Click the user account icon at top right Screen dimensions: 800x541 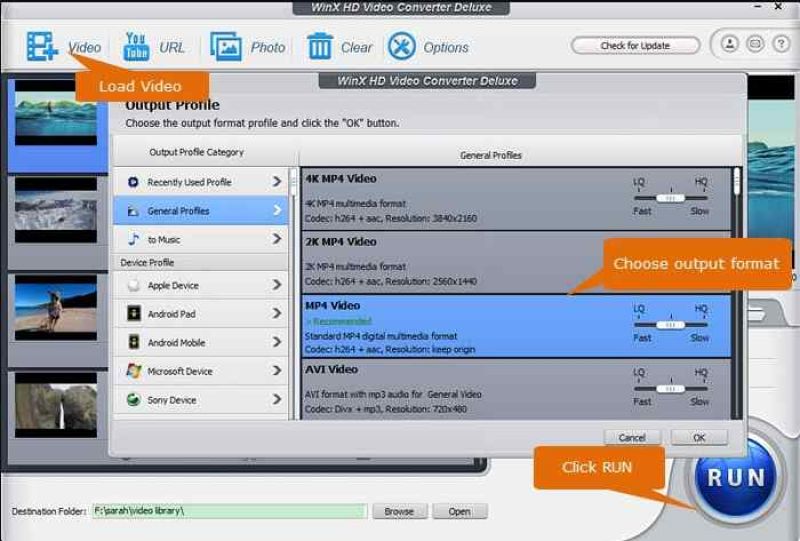pyautogui.click(x=729, y=45)
